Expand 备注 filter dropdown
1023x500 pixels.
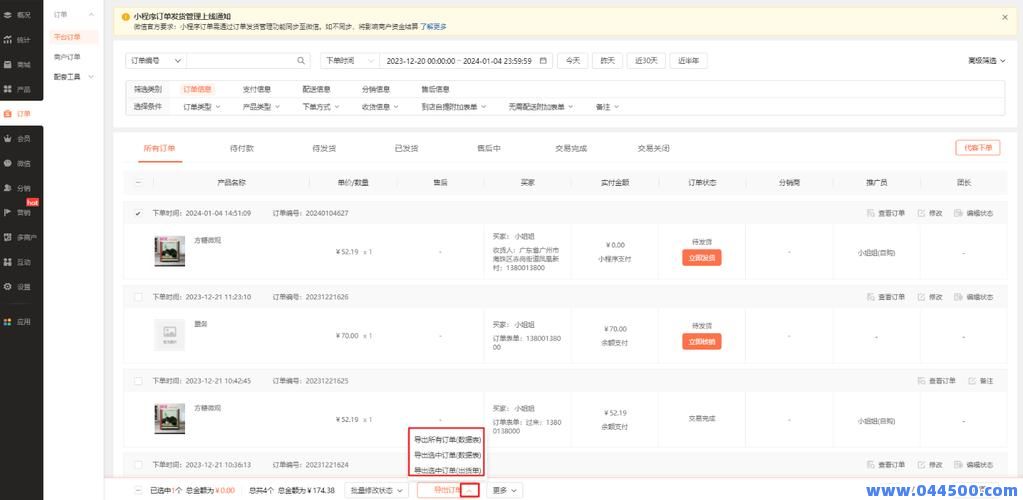click(x=607, y=107)
